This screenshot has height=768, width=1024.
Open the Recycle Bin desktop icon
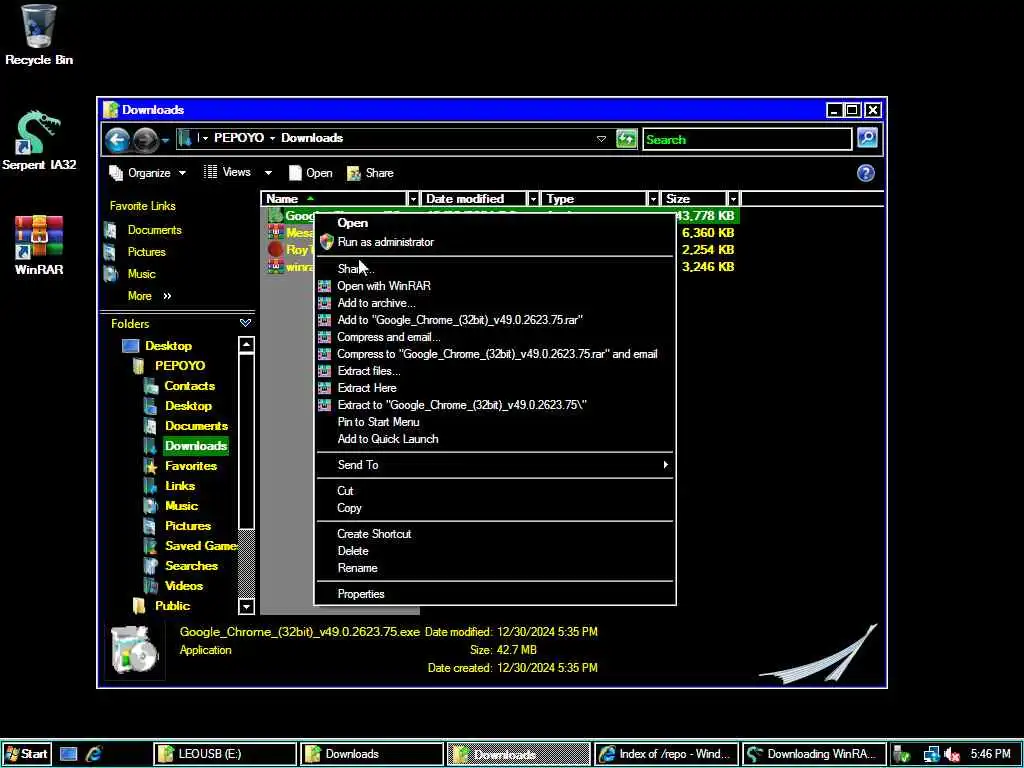[x=39, y=35]
